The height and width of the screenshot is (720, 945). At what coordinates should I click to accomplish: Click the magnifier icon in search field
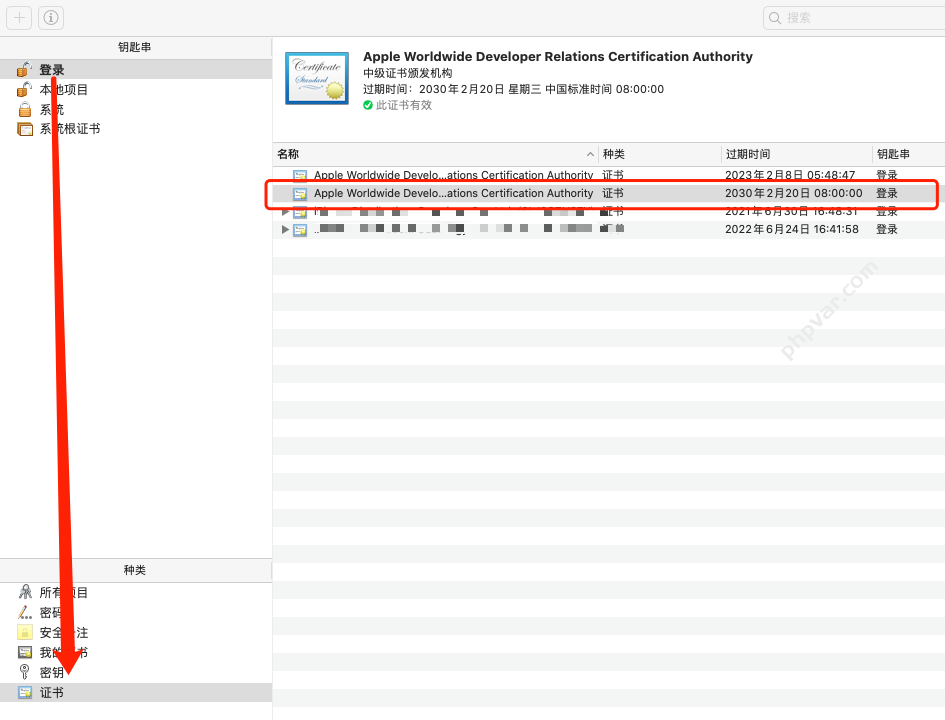click(x=775, y=18)
